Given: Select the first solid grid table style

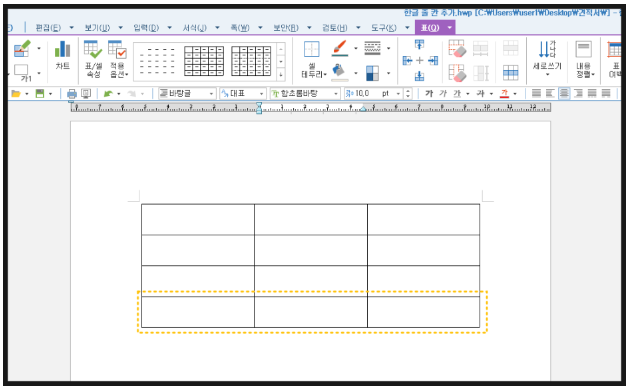Looking at the screenshot, I should point(204,61).
